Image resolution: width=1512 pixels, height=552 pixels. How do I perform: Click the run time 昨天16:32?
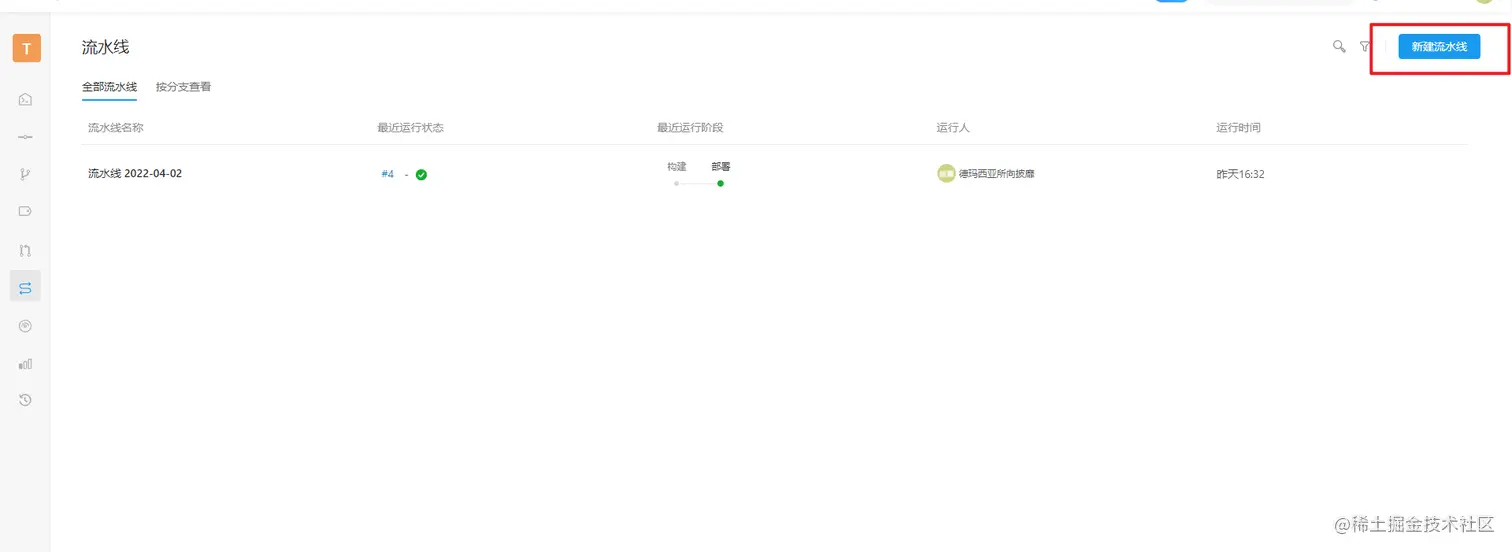[x=1240, y=174]
